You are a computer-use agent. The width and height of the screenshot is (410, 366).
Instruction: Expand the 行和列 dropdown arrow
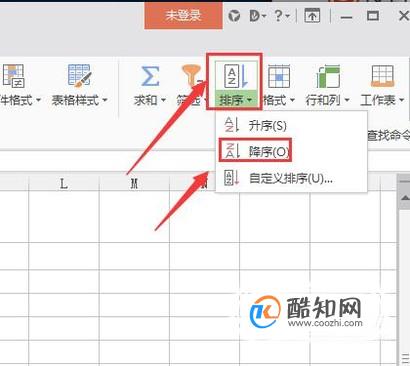(x=347, y=100)
